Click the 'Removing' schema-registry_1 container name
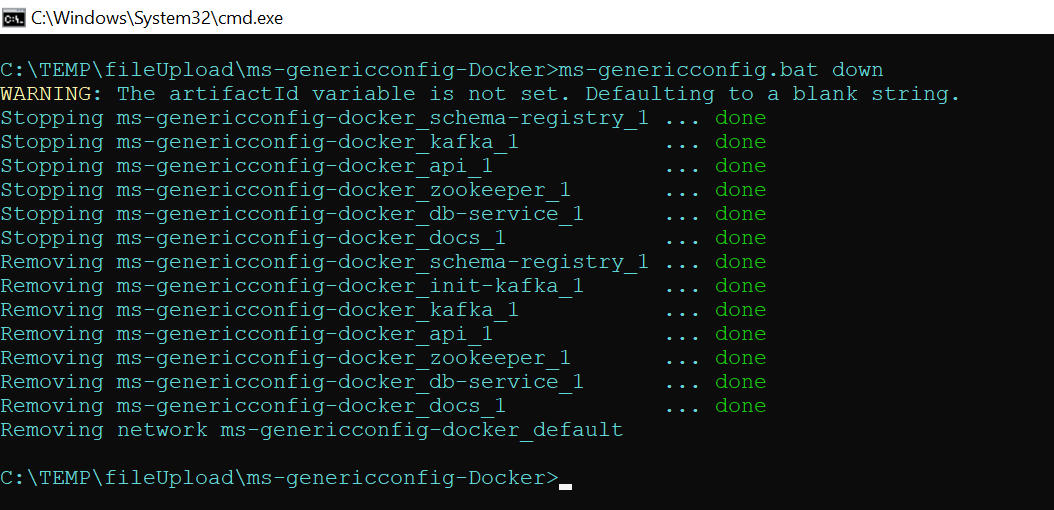The height and width of the screenshot is (510, 1054). click(x=382, y=262)
